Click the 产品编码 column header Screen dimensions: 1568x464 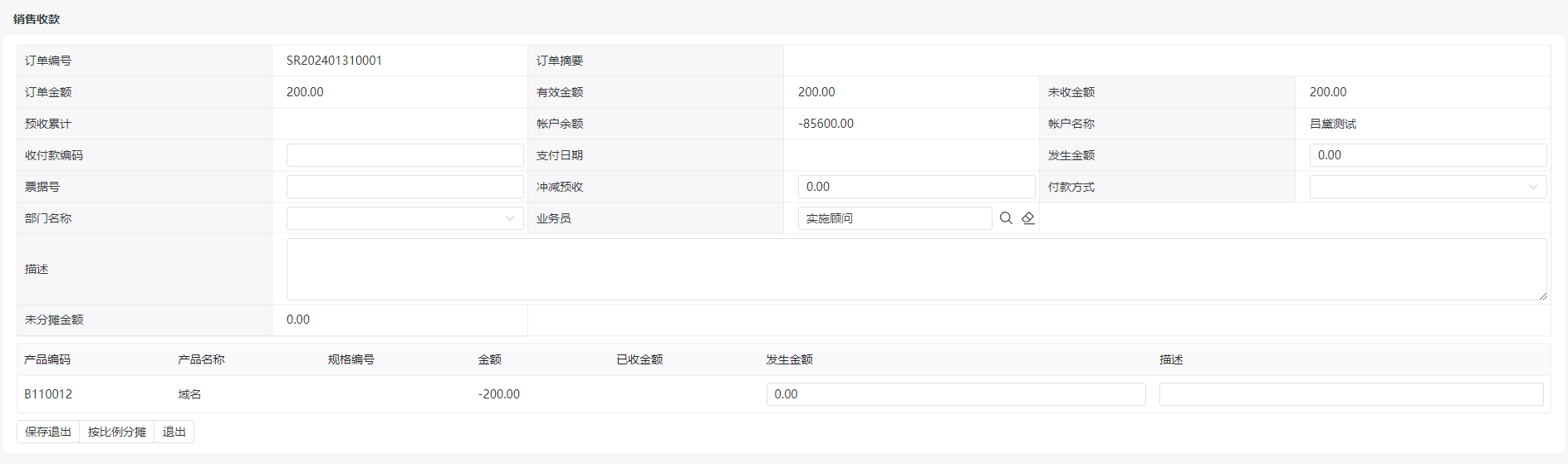[x=47, y=359]
